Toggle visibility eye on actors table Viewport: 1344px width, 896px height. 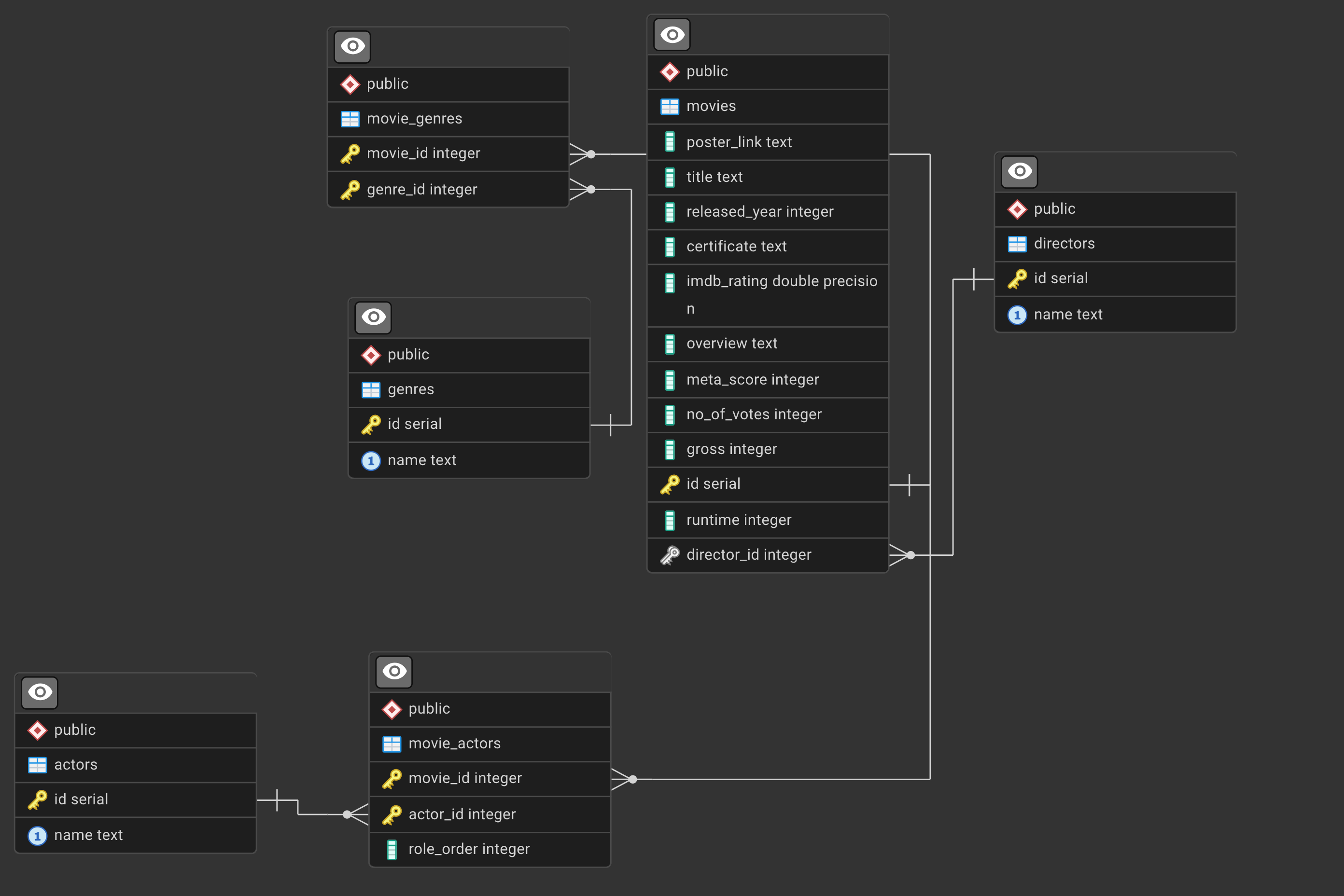click(x=40, y=692)
